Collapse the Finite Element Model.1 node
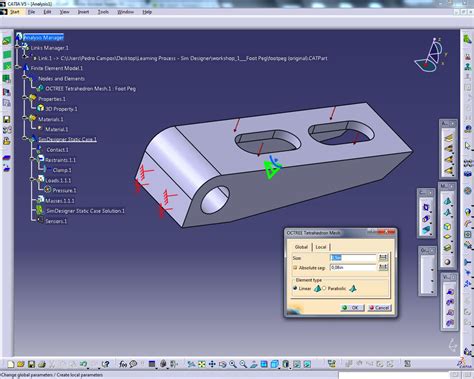 point(18,68)
